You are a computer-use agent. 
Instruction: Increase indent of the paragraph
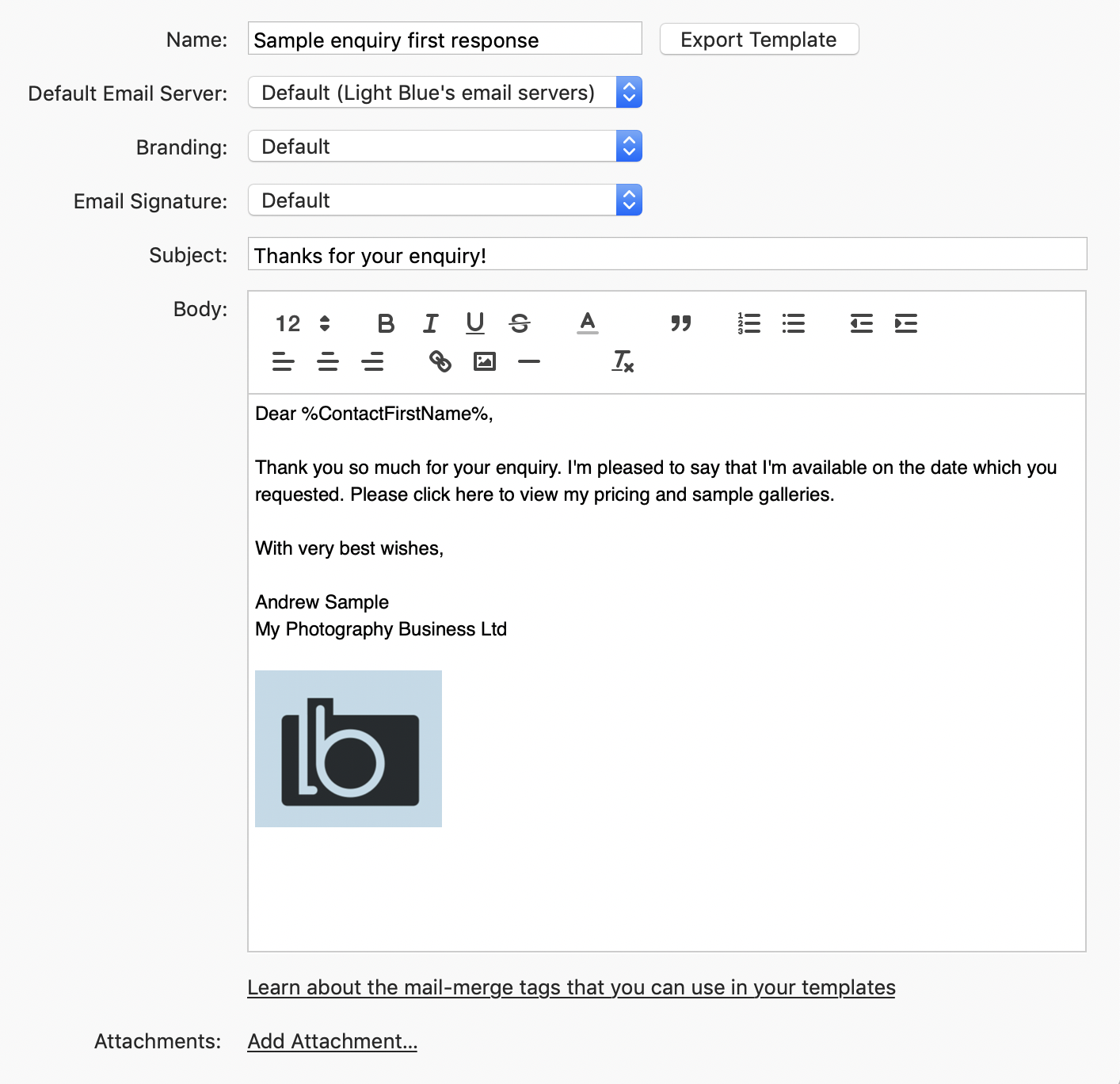click(x=905, y=323)
